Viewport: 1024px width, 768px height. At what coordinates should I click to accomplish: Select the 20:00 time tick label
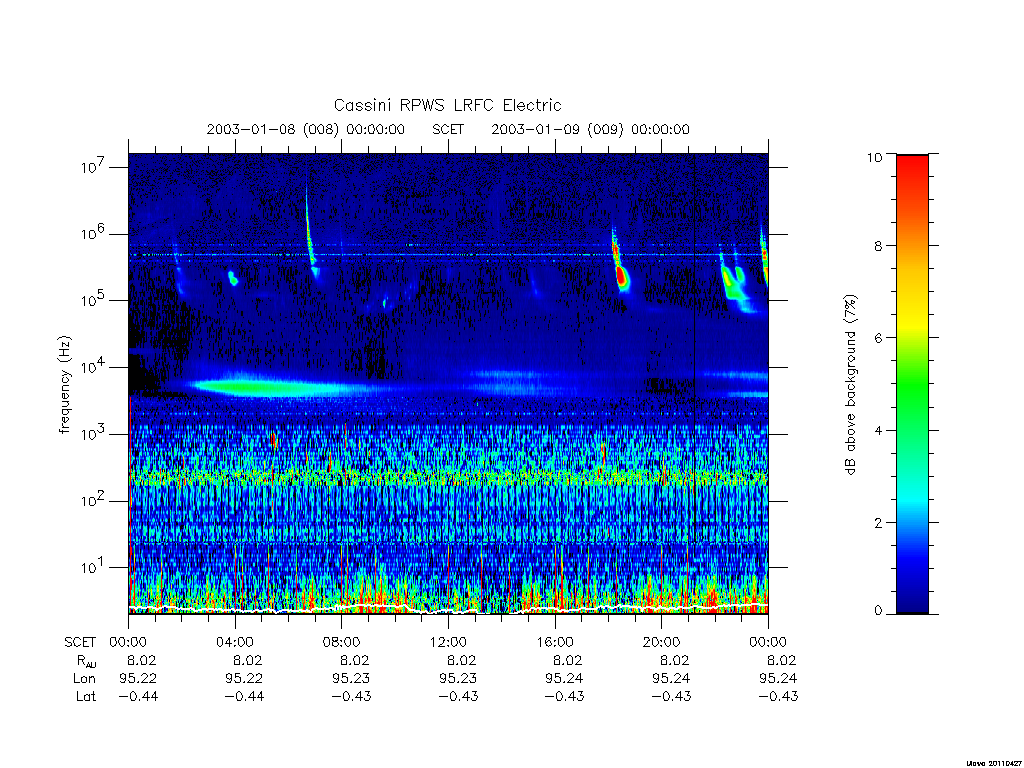pos(661,643)
